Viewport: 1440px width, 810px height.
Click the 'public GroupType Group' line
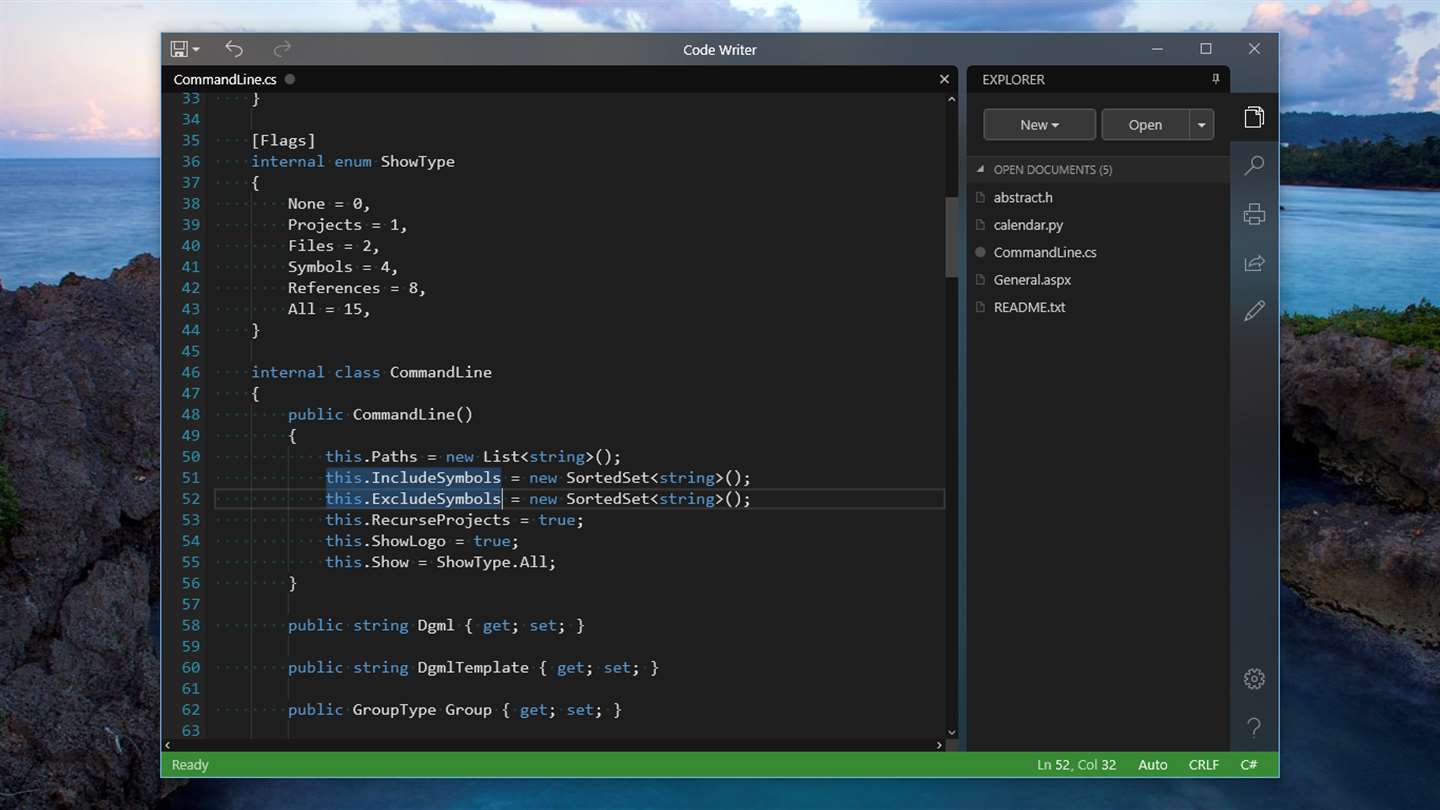[455, 709]
